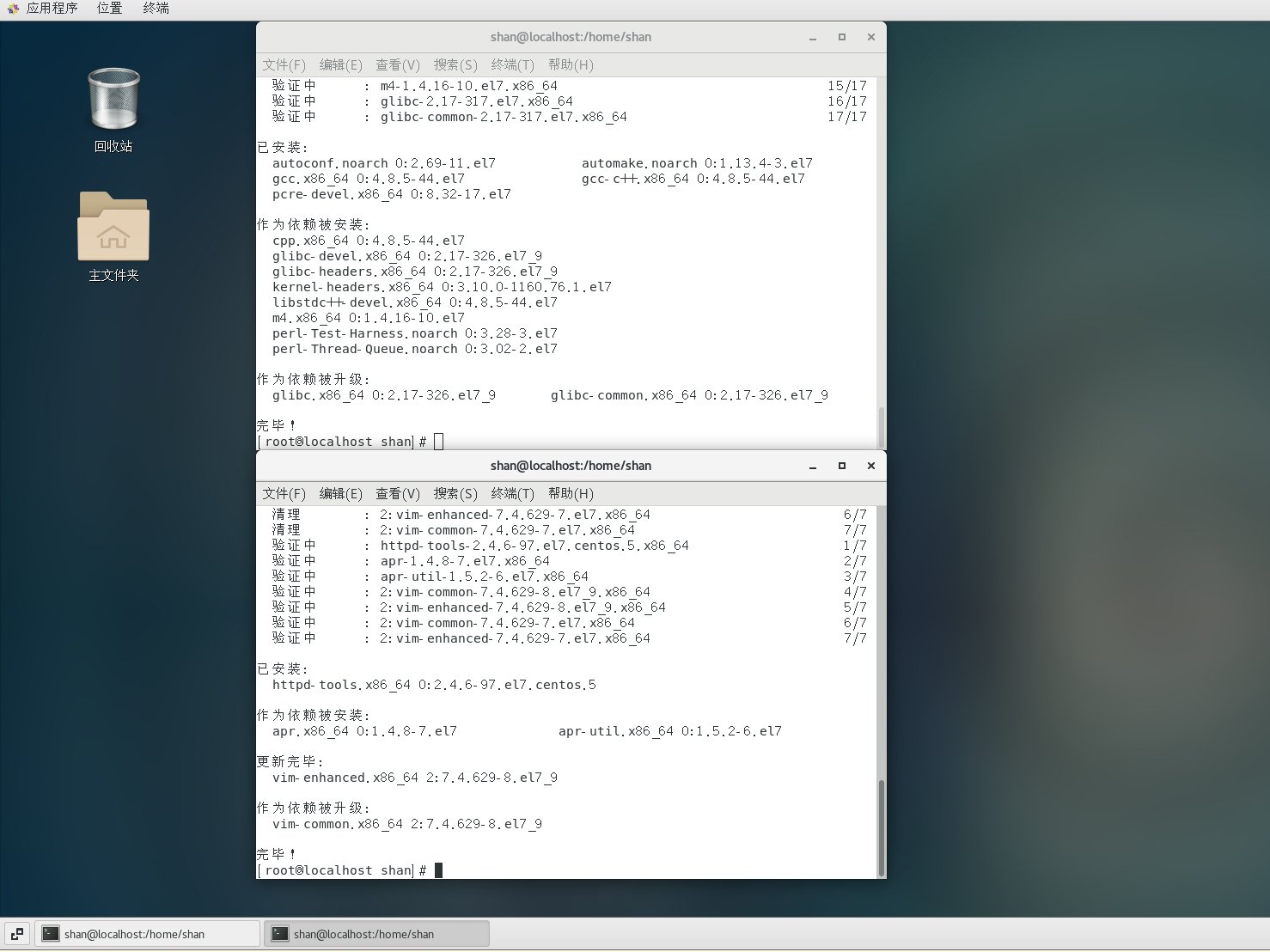Click the Applications menu icon in top panel
The width and height of the screenshot is (1270, 952).
12,9
